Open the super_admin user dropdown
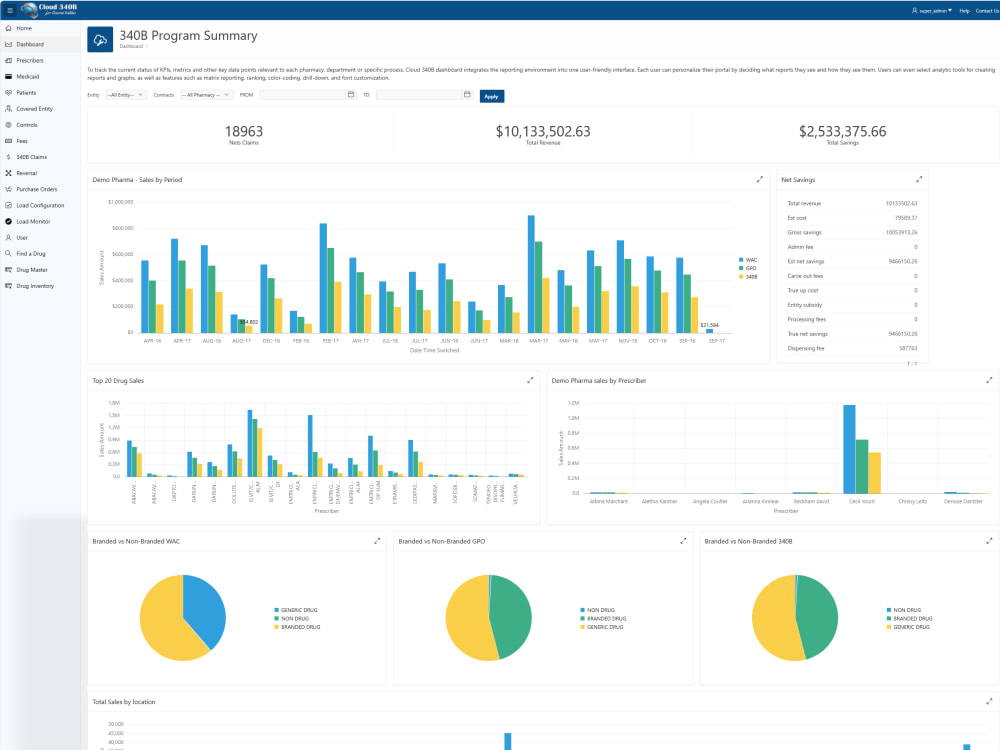 (x=932, y=11)
